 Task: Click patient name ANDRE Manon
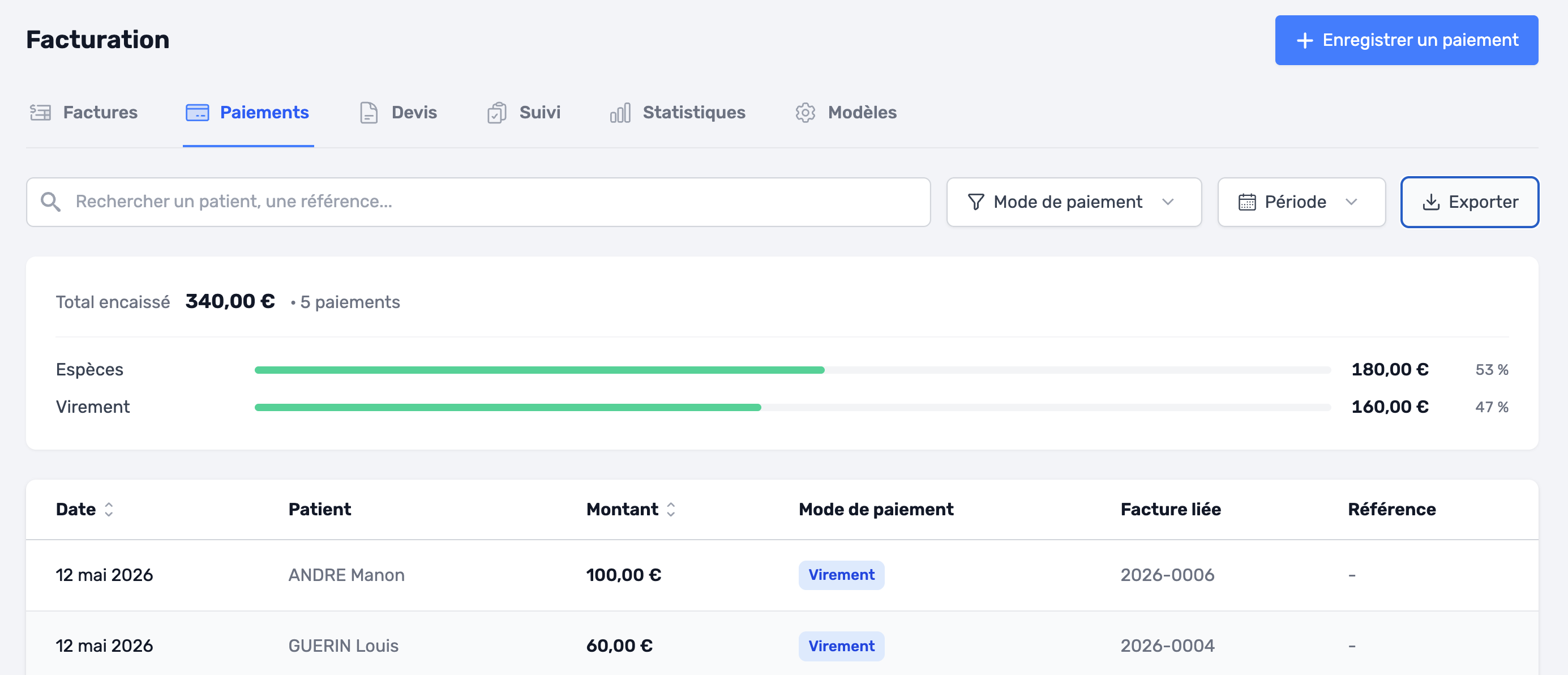coord(346,575)
